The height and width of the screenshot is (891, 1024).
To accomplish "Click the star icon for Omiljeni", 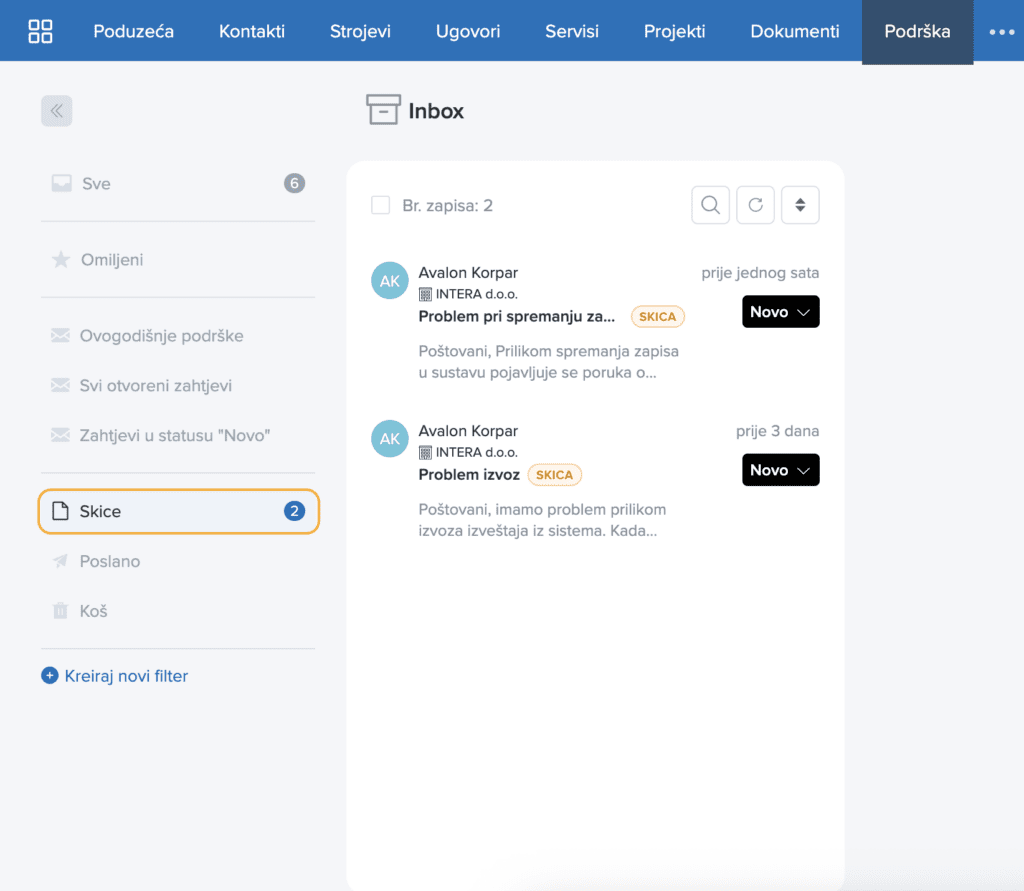I will point(61,259).
